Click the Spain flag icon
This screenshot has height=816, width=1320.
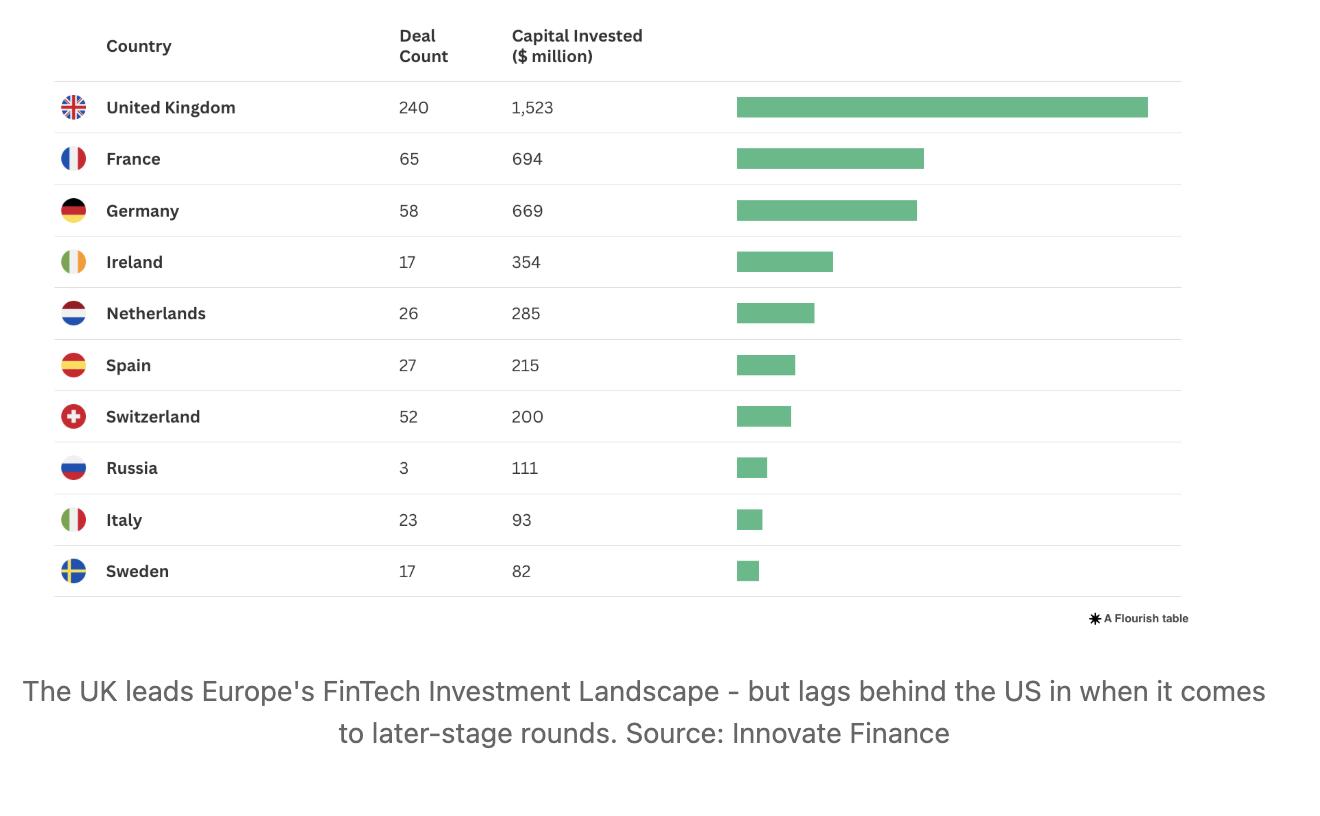(x=73, y=365)
